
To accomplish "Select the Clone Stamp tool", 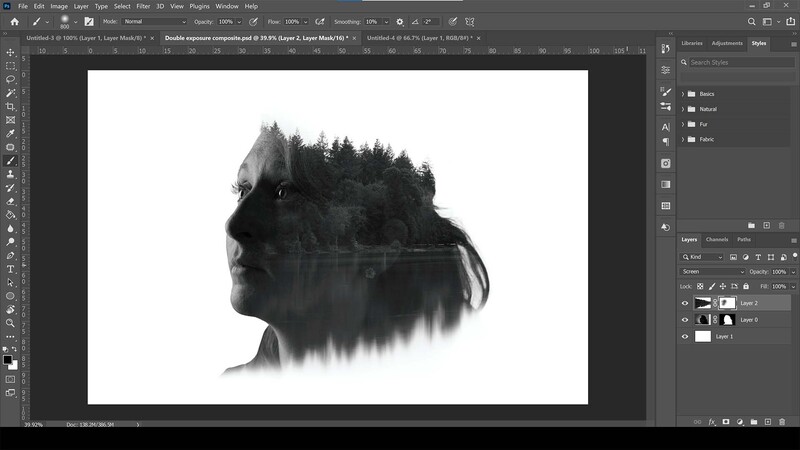I will tap(10, 174).
